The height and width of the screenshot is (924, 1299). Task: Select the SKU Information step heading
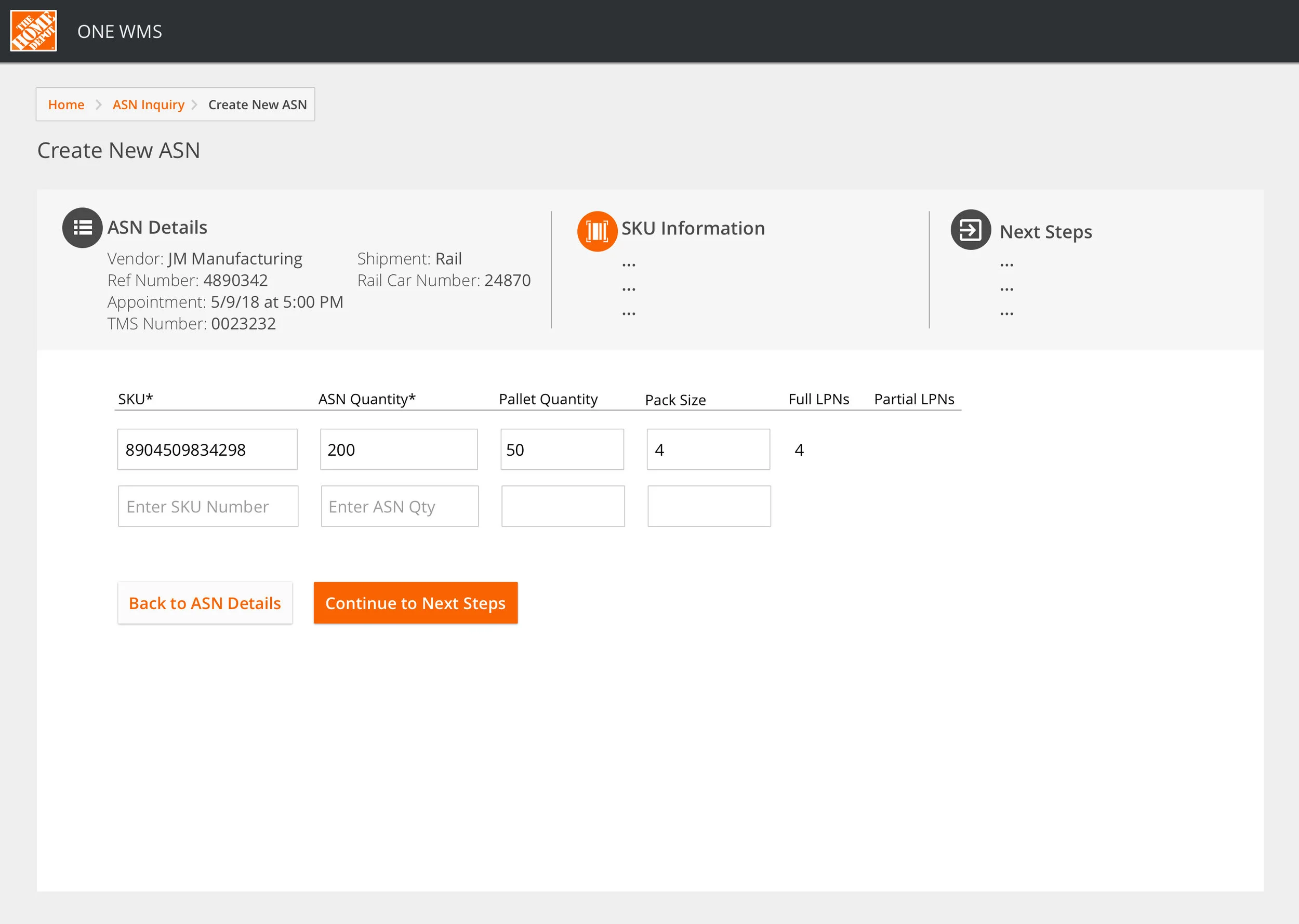click(693, 228)
